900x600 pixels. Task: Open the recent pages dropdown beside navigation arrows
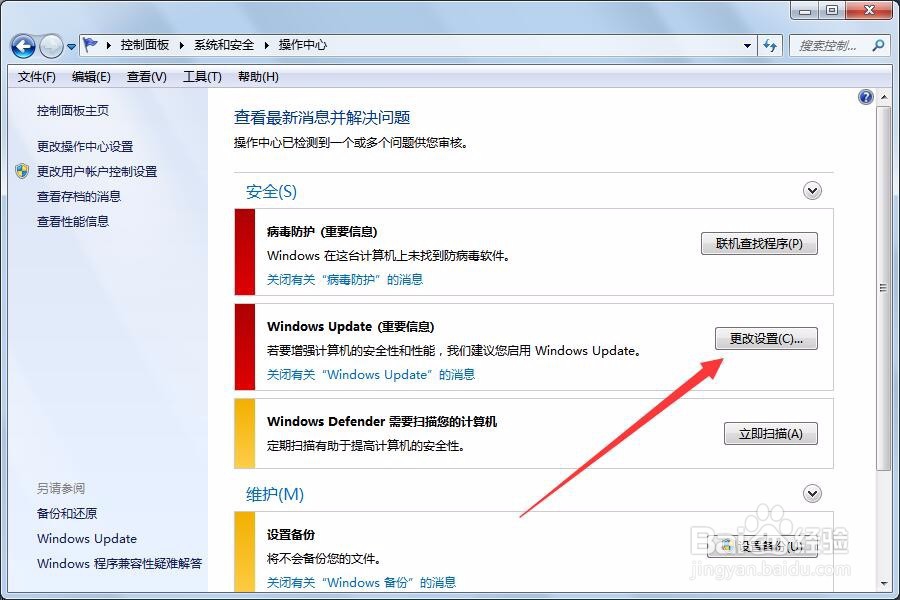pyautogui.click(x=70, y=46)
